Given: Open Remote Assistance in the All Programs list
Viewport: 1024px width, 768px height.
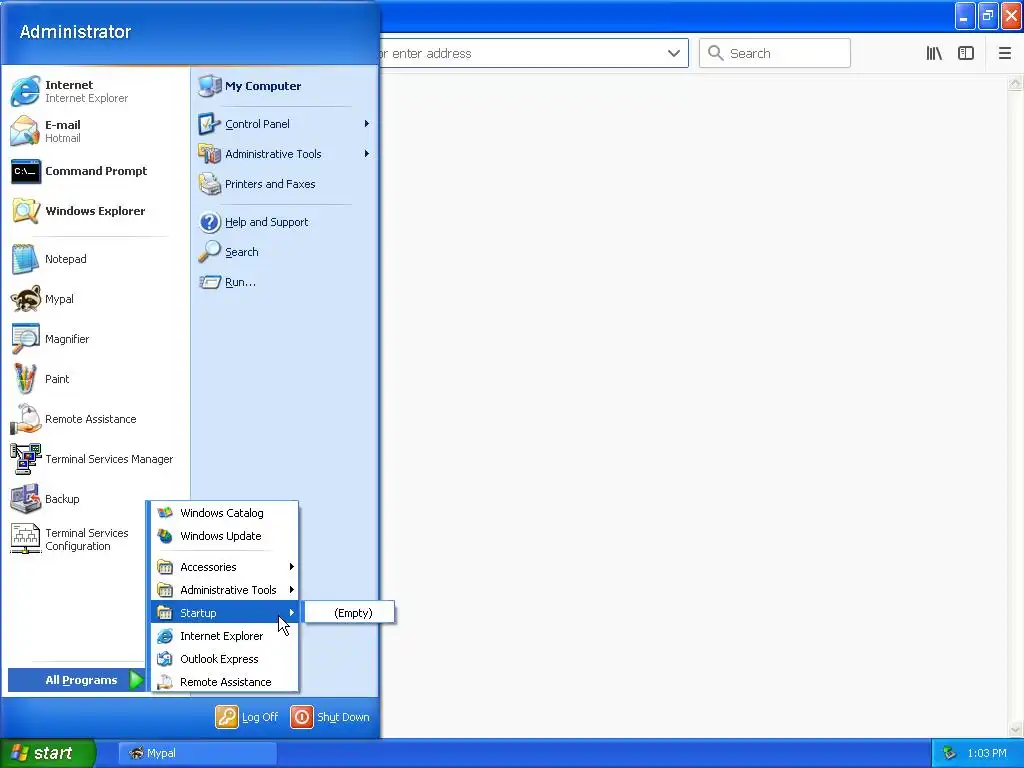Looking at the screenshot, I should (225, 682).
